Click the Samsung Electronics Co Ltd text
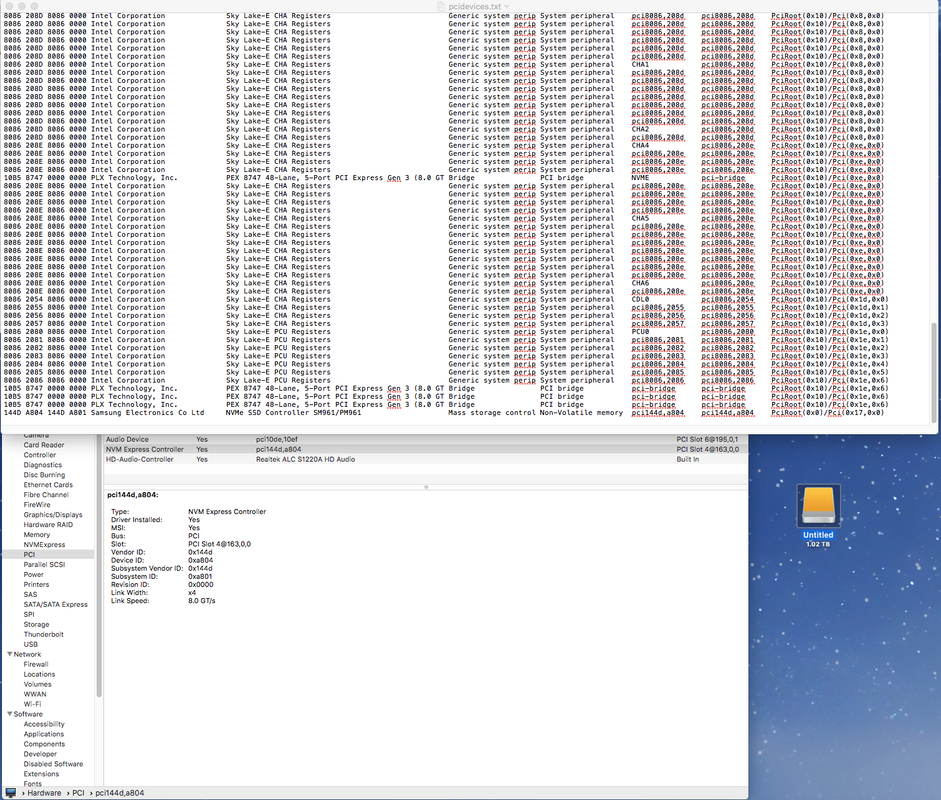Screen dimensions: 941x800 [148, 413]
